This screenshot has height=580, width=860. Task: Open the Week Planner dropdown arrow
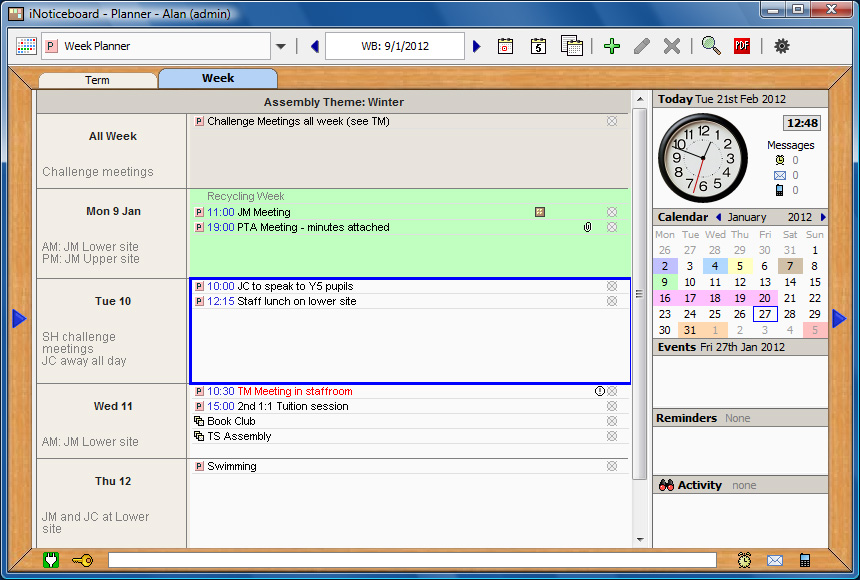[281, 46]
